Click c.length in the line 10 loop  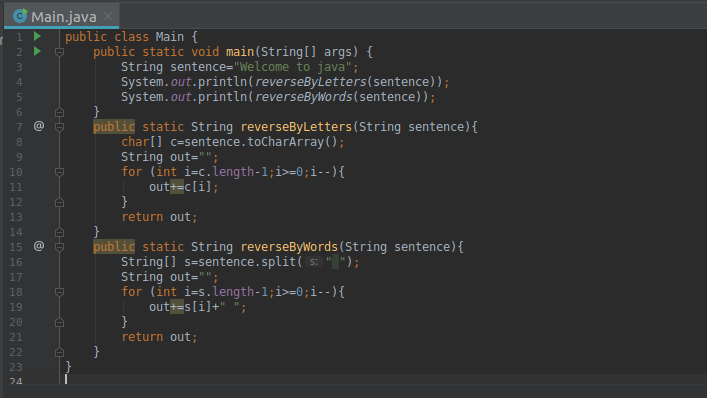pos(226,172)
